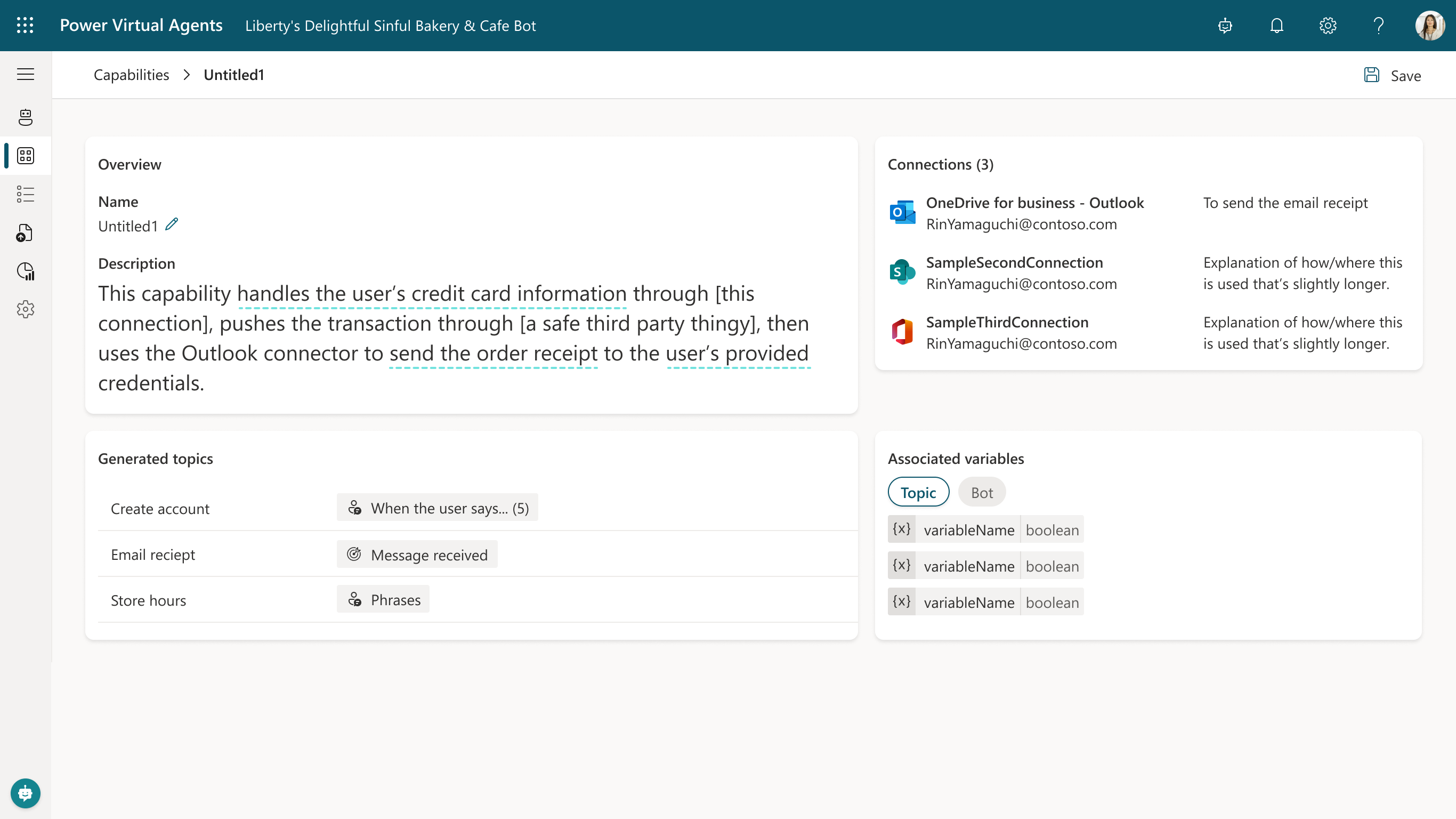This screenshot has height=819, width=1456.
Task: Click the help question mark icon
Action: (x=1379, y=26)
